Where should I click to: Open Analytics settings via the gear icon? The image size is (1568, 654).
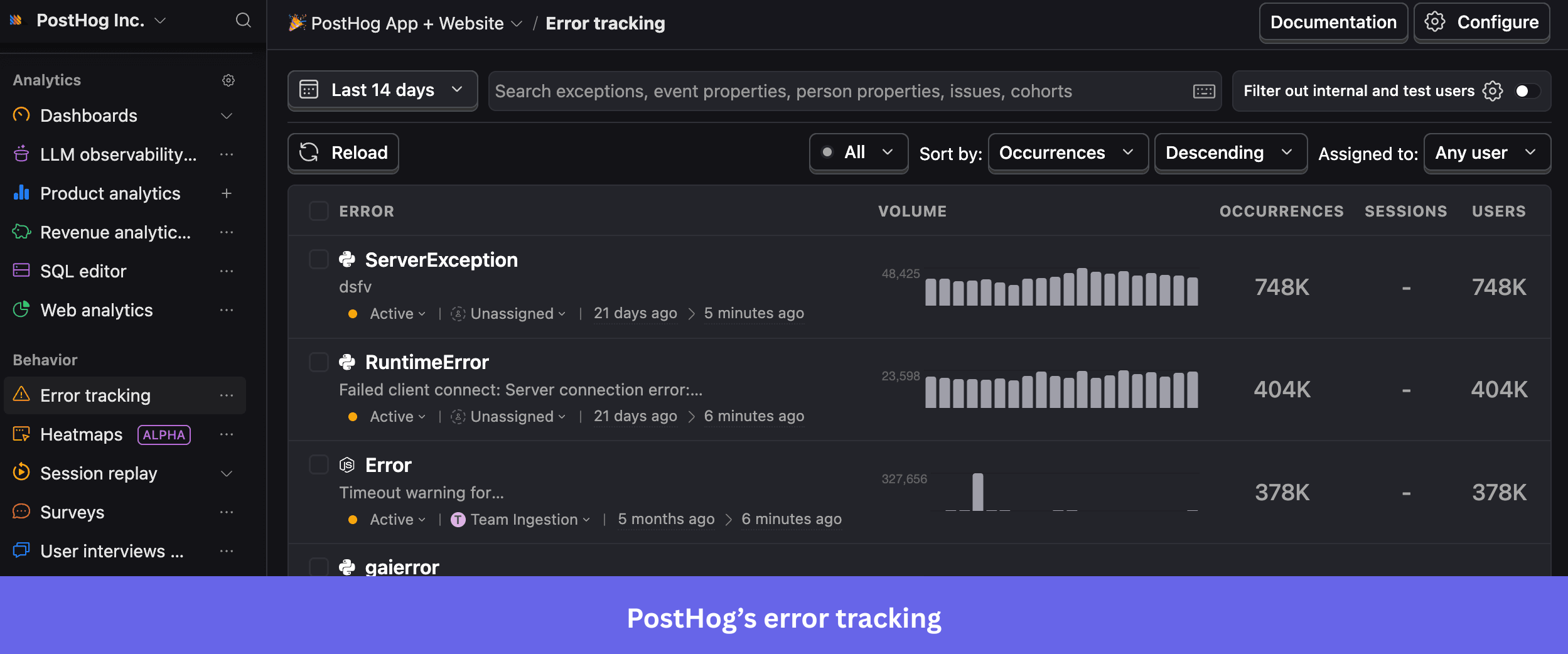(x=228, y=80)
